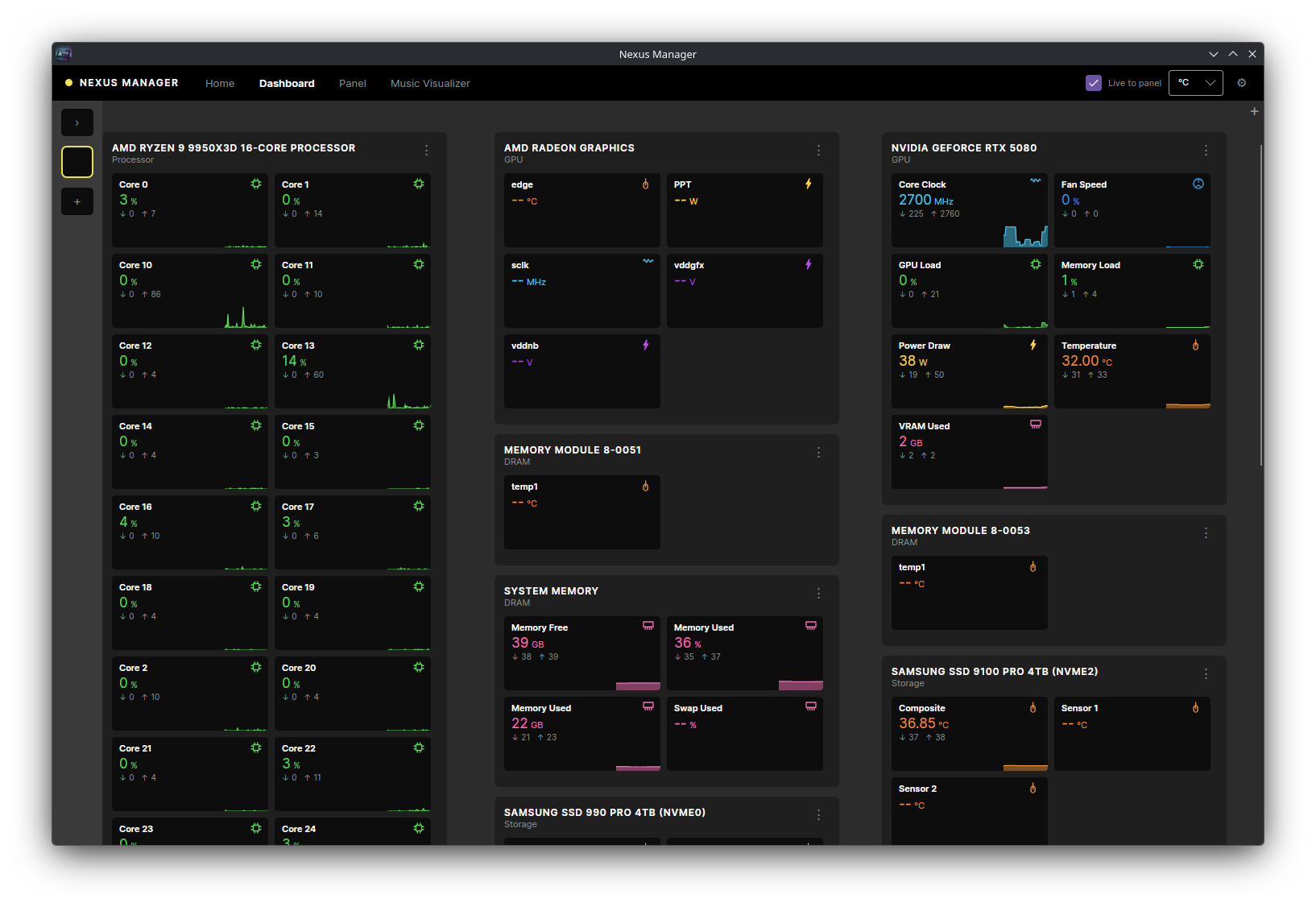Click the Memory Used 22 GB memory icon
This screenshot has width=1316, height=907.
pos(648,706)
